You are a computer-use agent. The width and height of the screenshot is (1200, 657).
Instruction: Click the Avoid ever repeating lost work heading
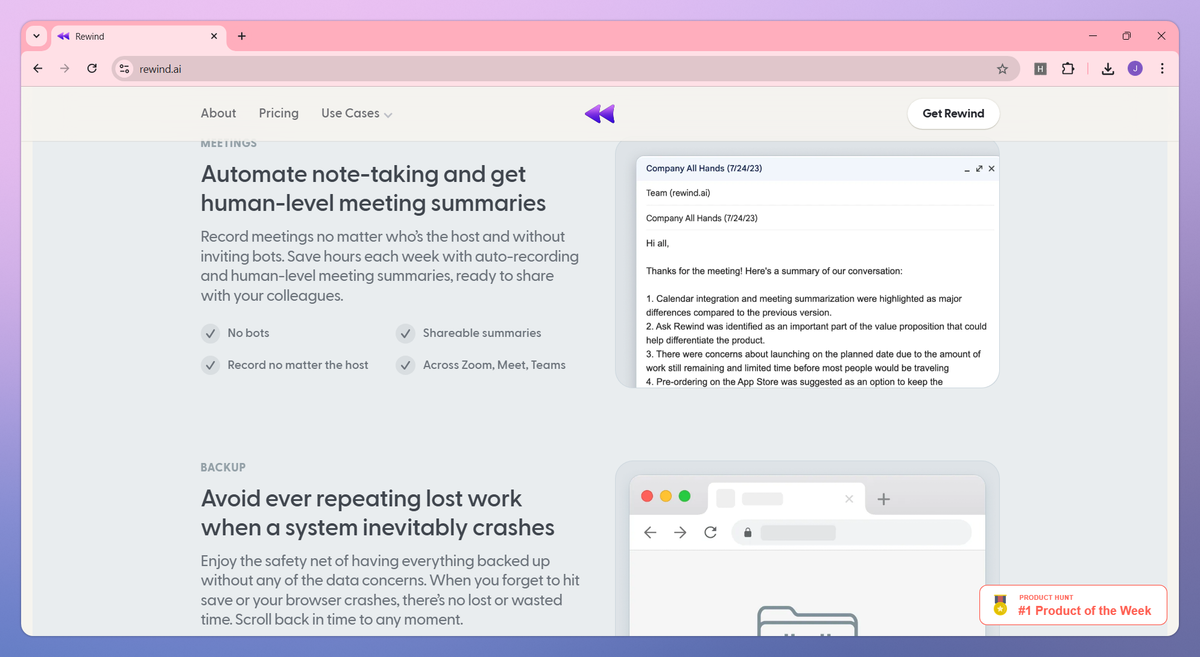(x=377, y=513)
